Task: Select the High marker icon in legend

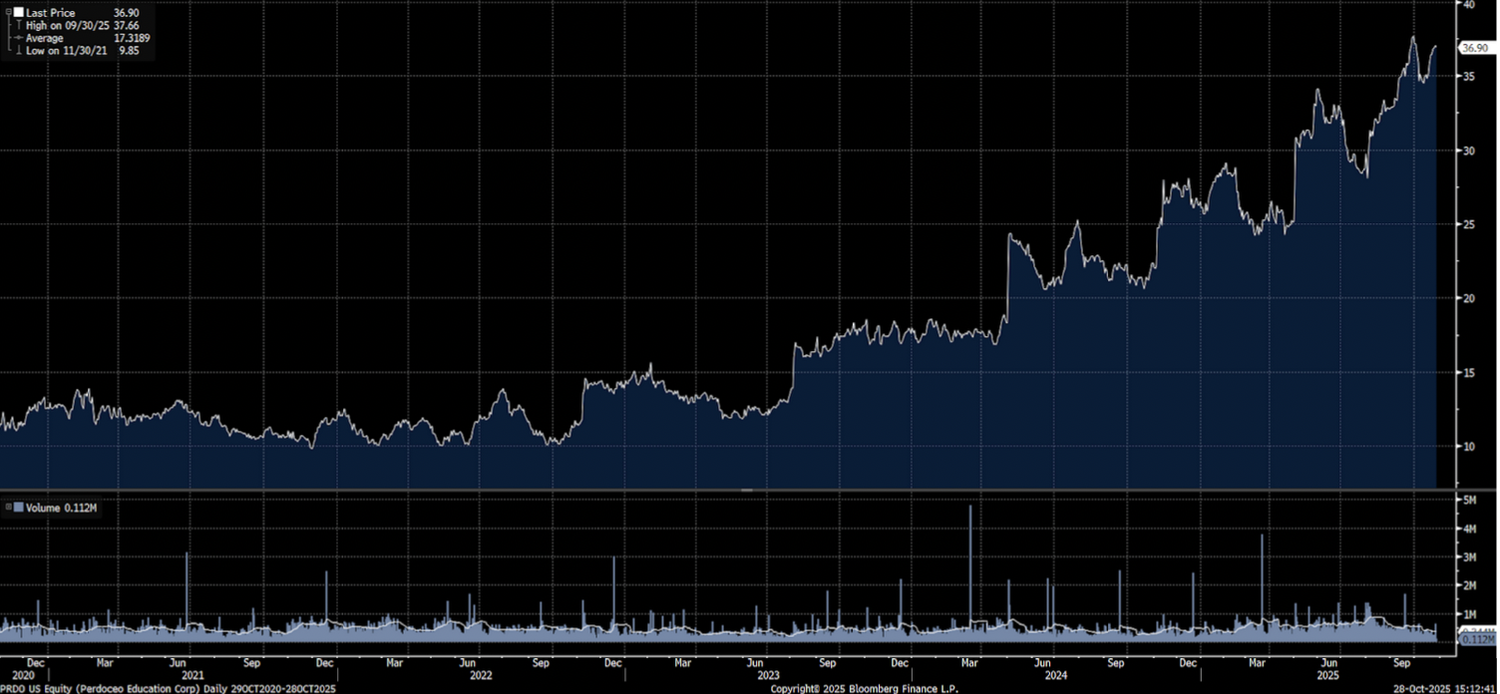Action: (x=19, y=25)
